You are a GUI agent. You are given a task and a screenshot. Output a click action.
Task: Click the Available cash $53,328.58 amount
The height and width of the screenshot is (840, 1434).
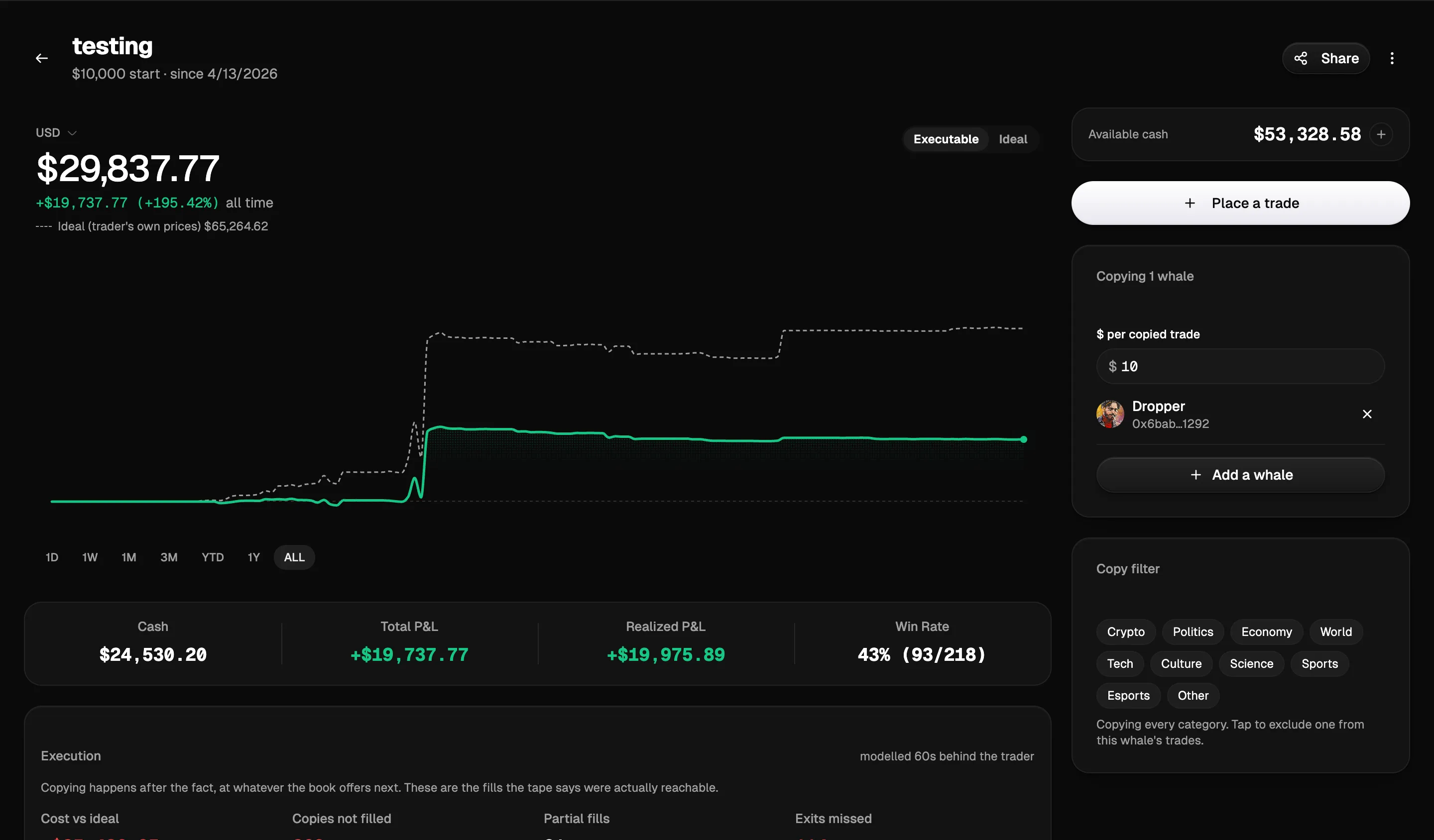(x=1307, y=134)
